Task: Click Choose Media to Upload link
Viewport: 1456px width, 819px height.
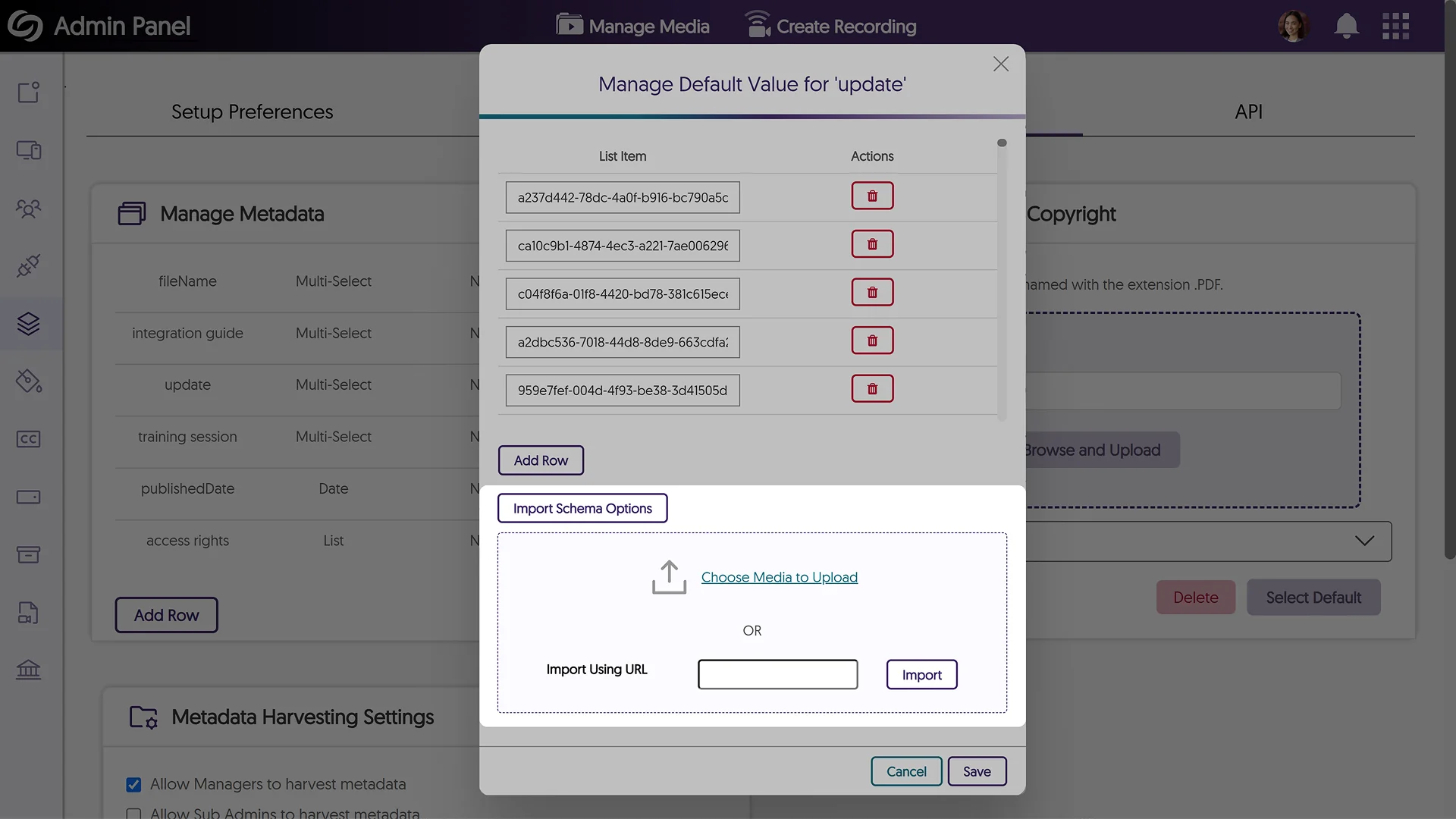Action: coord(779,577)
